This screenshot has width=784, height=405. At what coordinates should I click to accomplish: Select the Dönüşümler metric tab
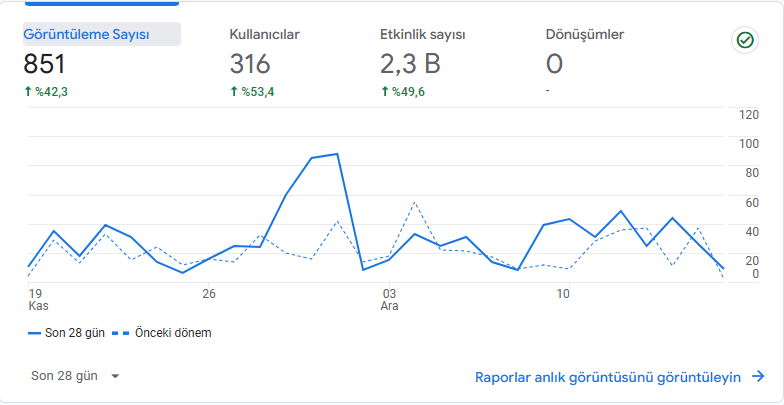coord(585,34)
